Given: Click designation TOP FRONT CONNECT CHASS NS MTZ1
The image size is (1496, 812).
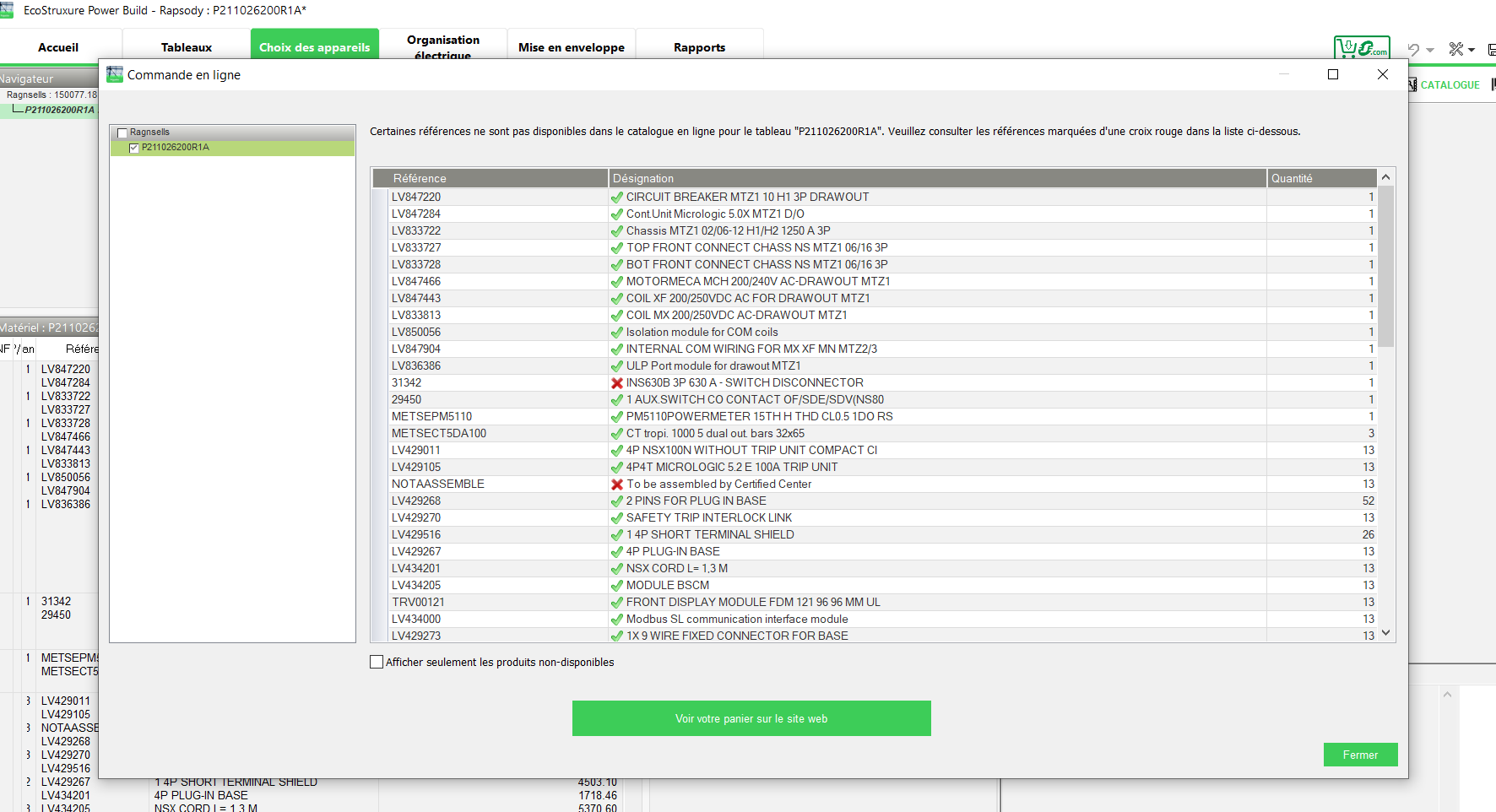Looking at the screenshot, I should [757, 247].
